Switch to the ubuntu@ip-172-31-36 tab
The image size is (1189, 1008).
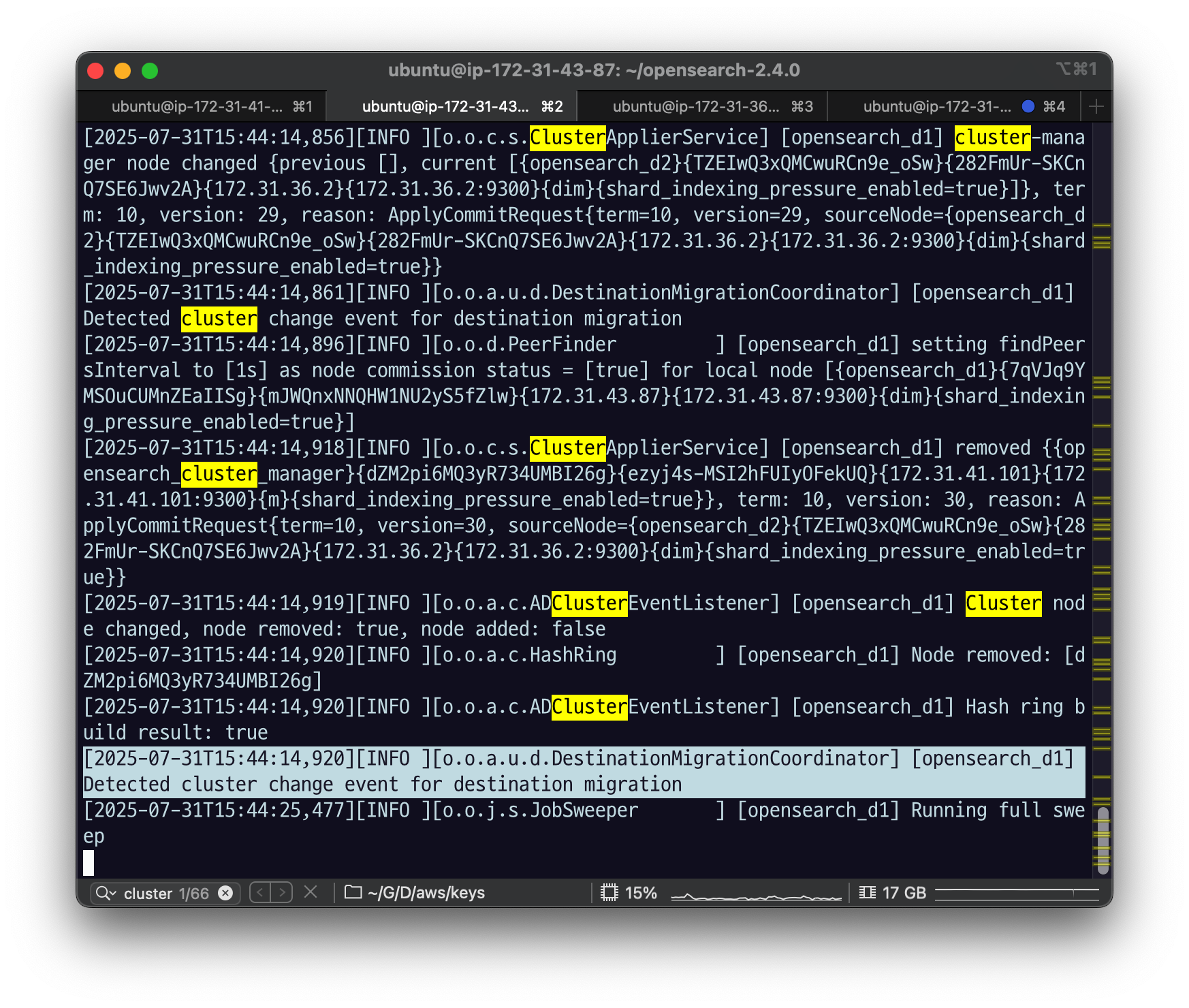[x=702, y=106]
